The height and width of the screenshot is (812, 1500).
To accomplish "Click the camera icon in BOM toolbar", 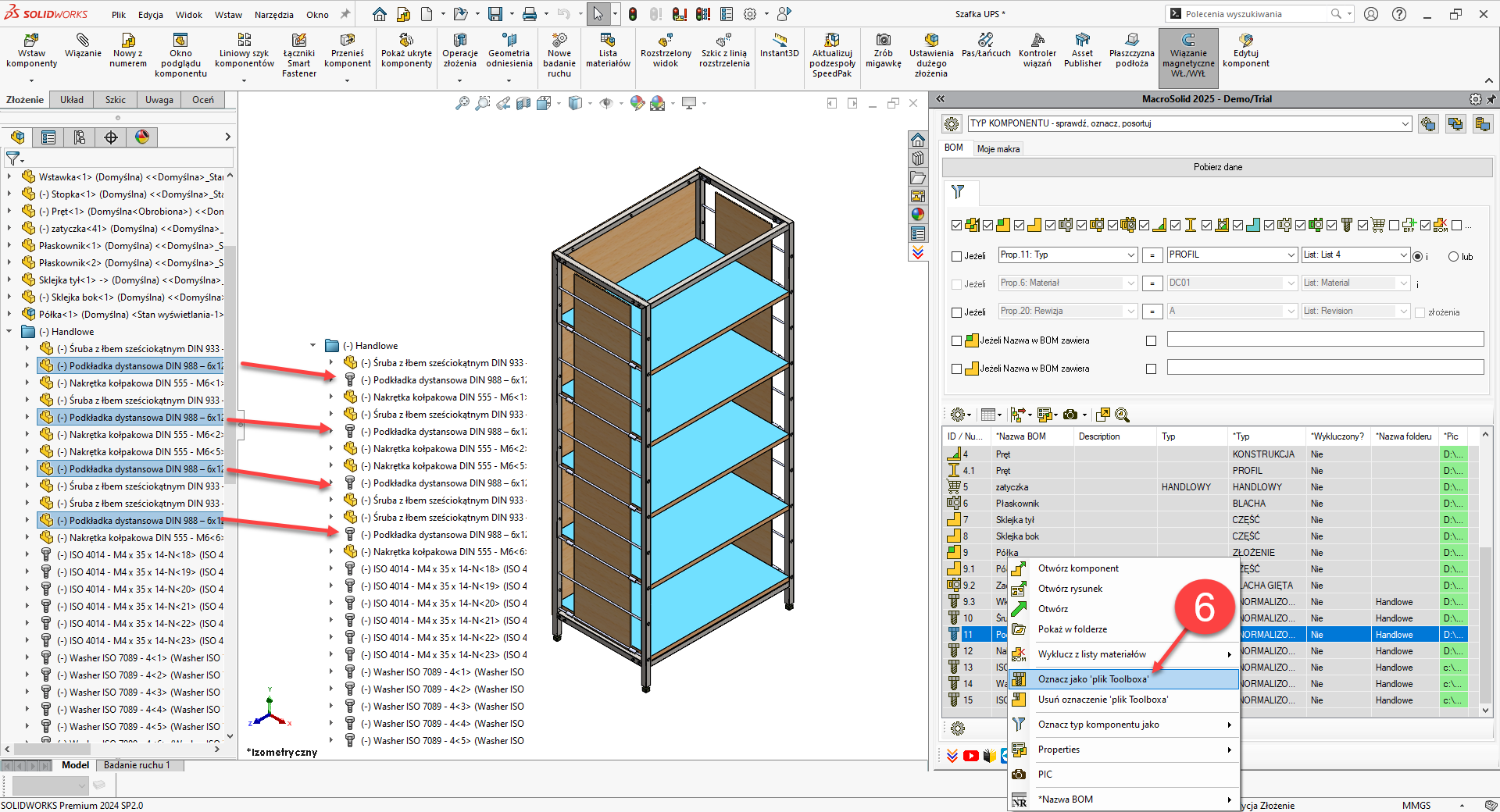I will pos(1070,415).
